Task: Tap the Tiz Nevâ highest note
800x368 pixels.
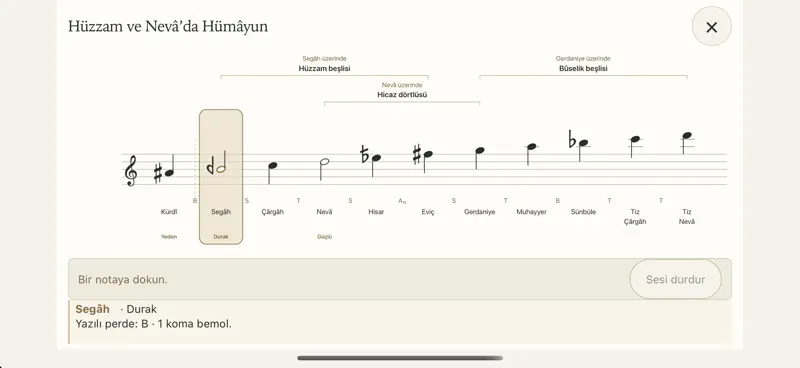Action: pos(687,136)
